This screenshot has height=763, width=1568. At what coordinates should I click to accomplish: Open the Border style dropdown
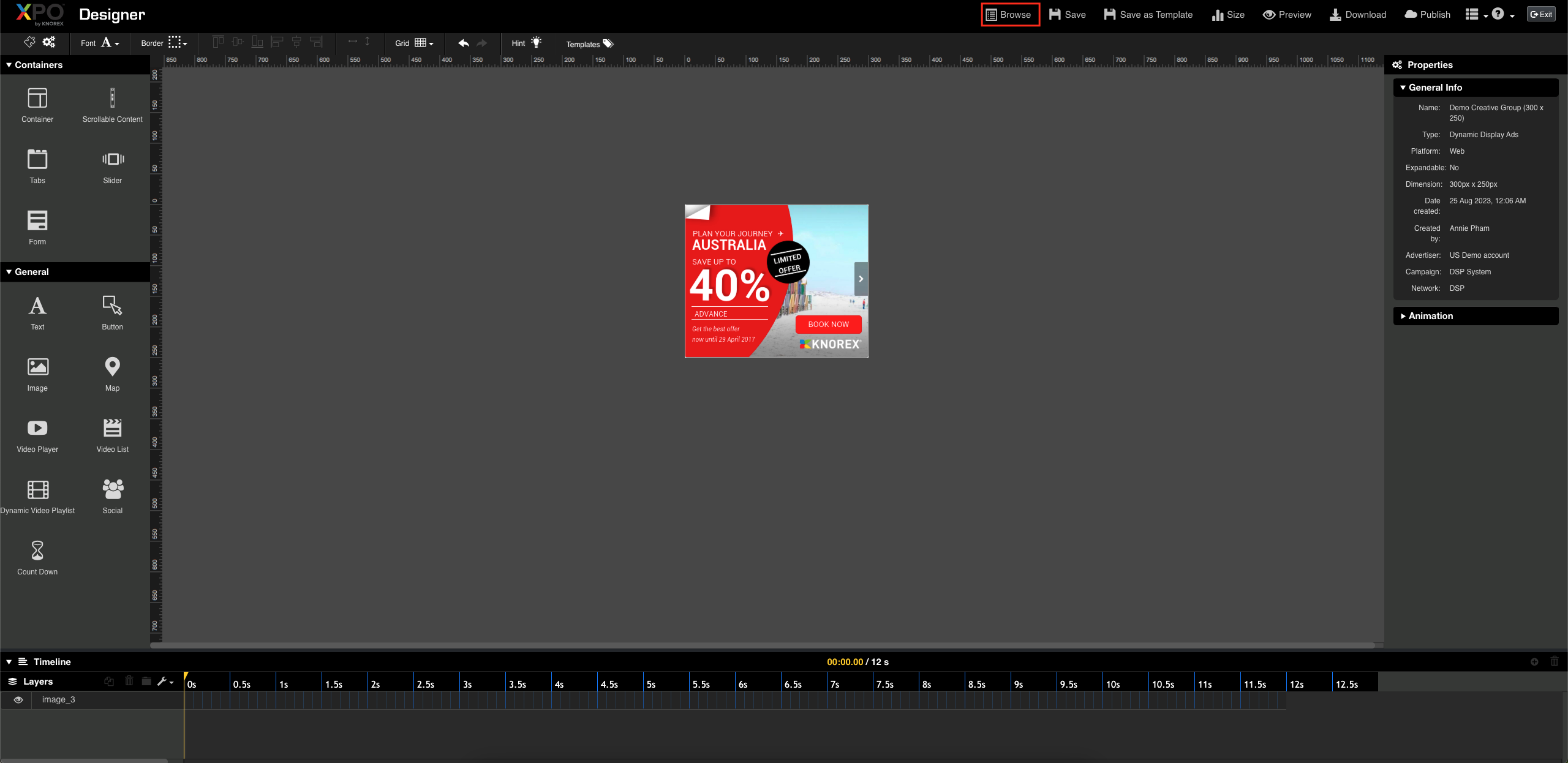(178, 42)
